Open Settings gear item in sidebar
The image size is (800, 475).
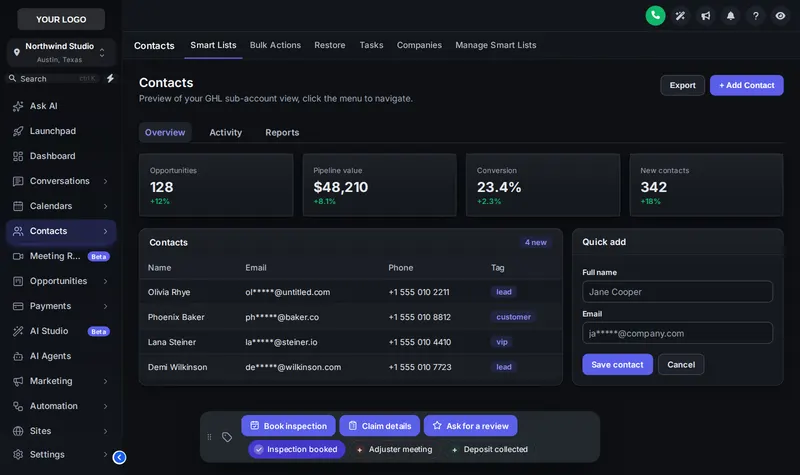61,454
